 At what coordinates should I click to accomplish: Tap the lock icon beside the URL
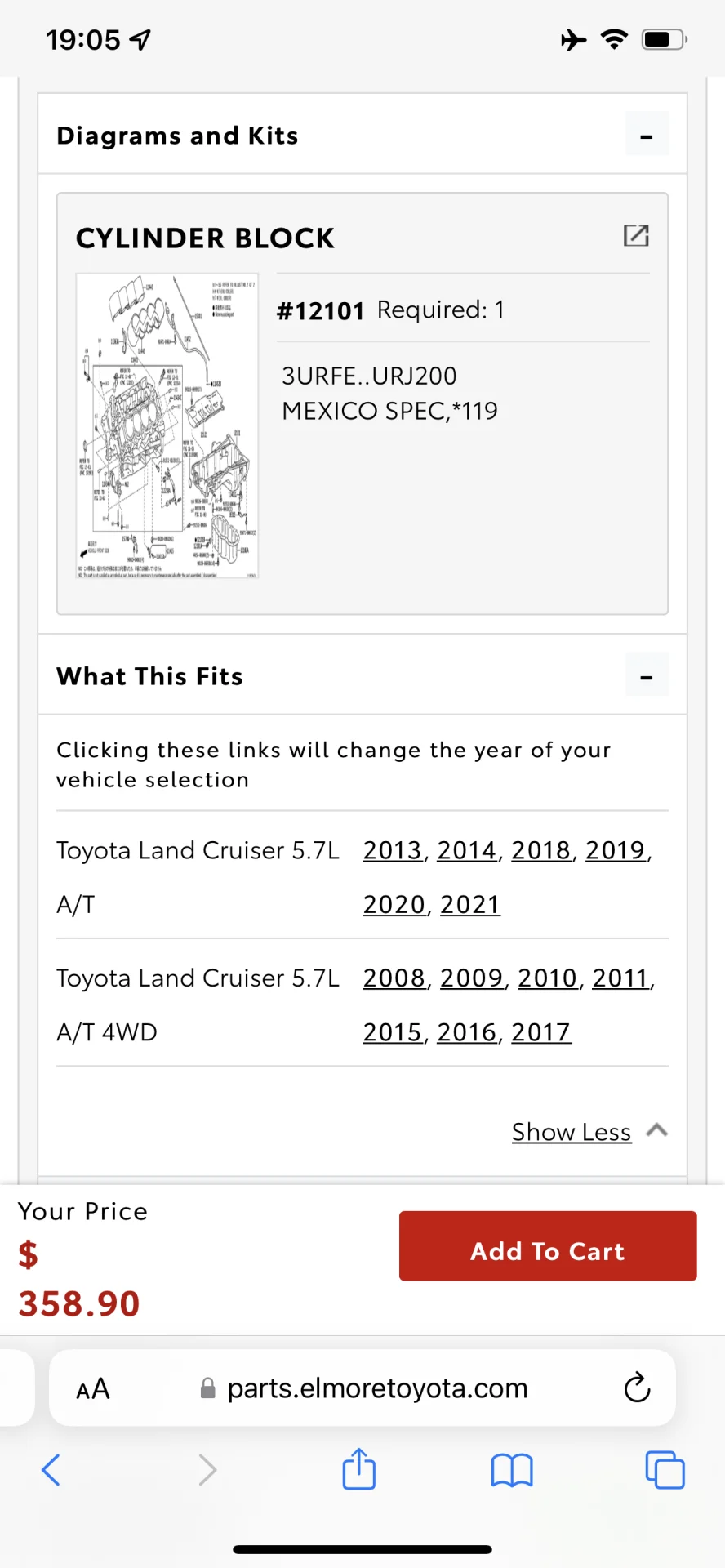(208, 1388)
